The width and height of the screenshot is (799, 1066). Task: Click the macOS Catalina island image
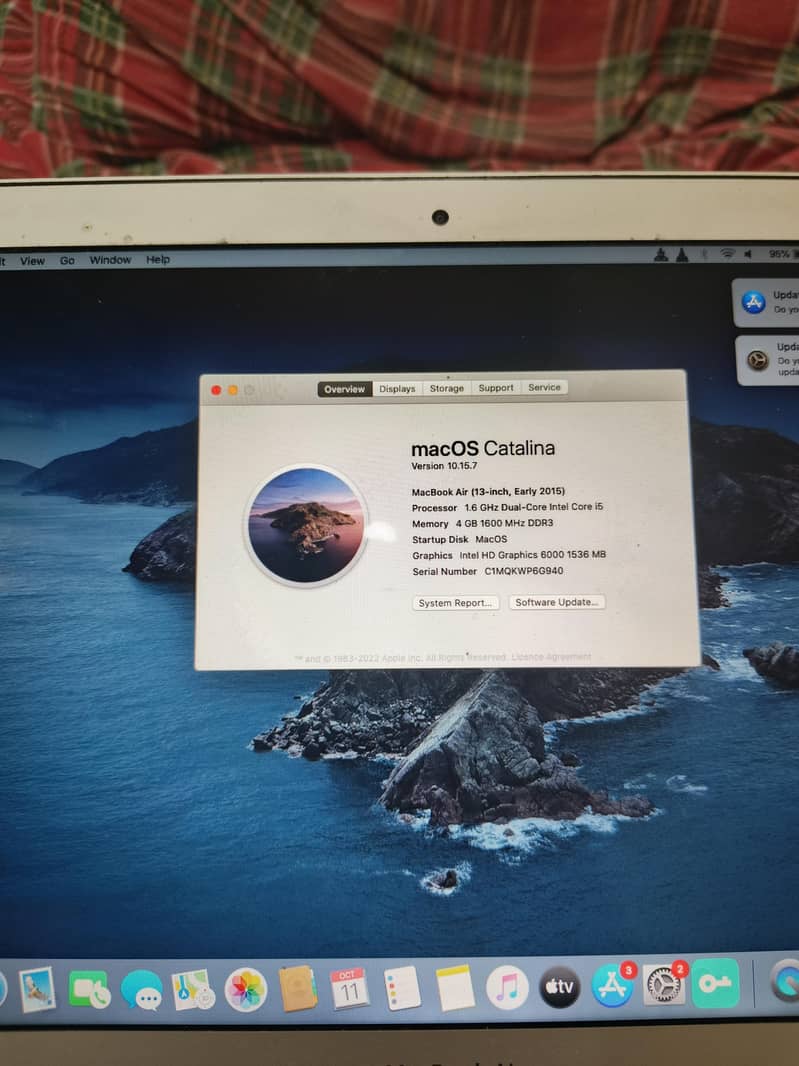tap(305, 526)
